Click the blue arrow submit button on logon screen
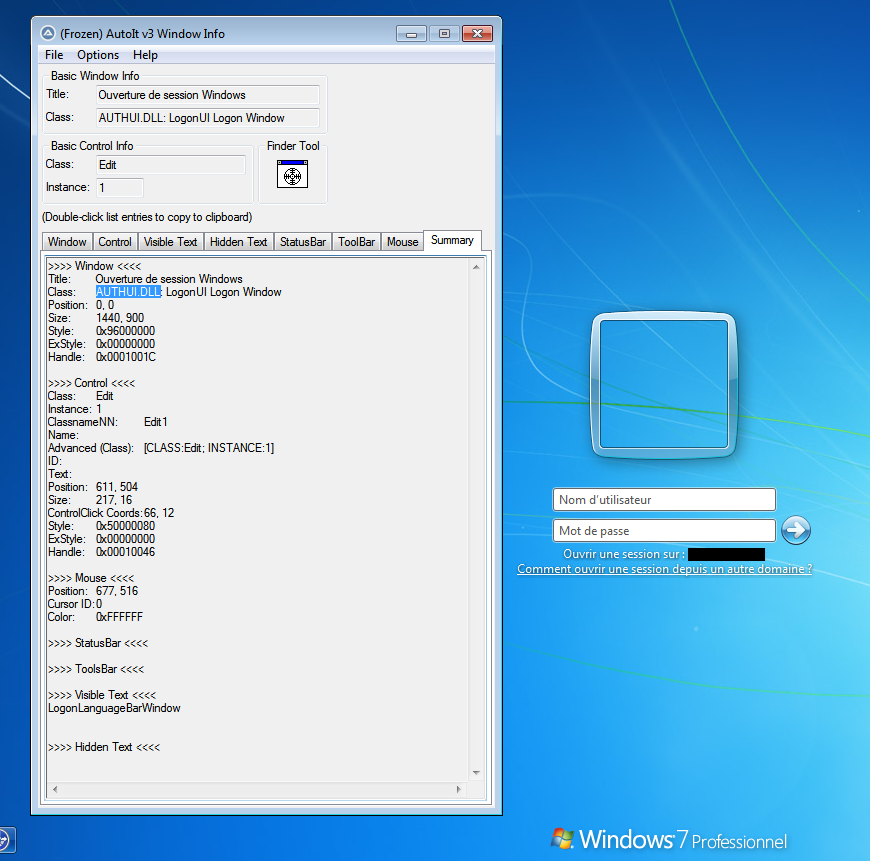870x861 pixels. (796, 530)
